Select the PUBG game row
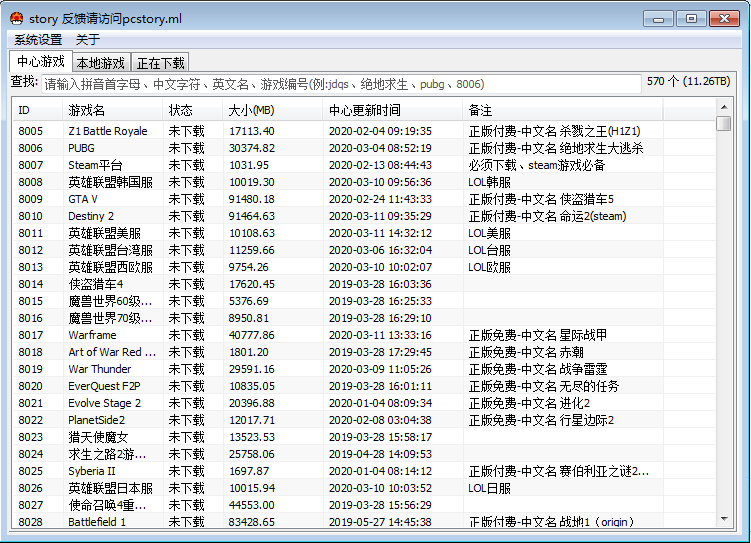 [x=364, y=148]
